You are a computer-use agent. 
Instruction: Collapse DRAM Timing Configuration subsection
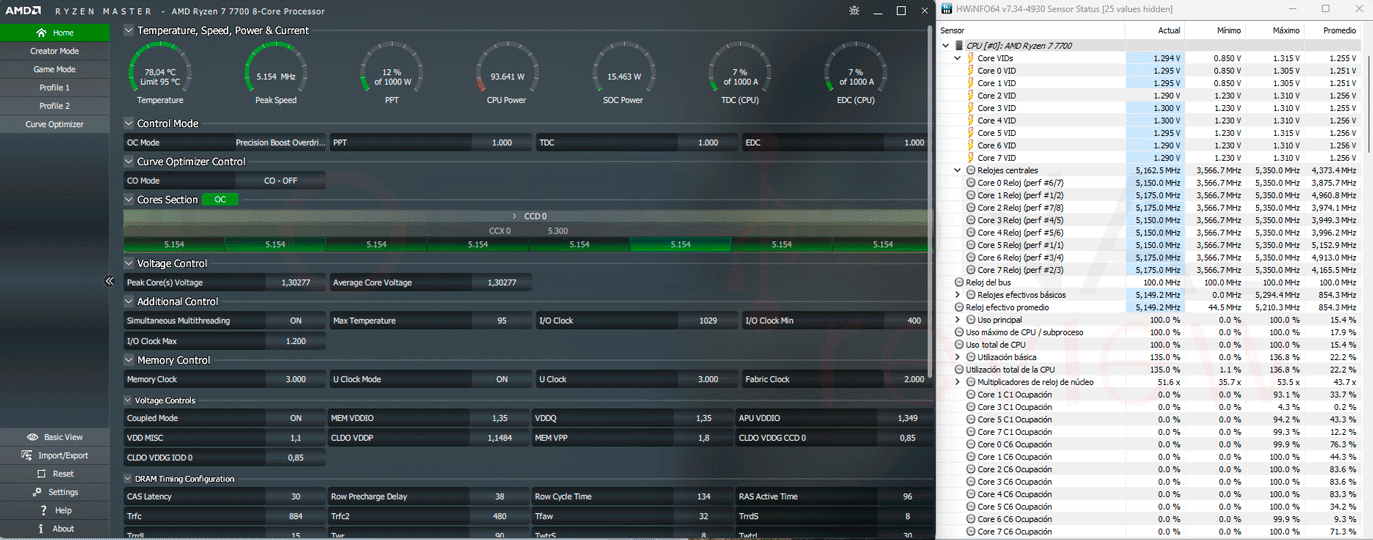[129, 479]
